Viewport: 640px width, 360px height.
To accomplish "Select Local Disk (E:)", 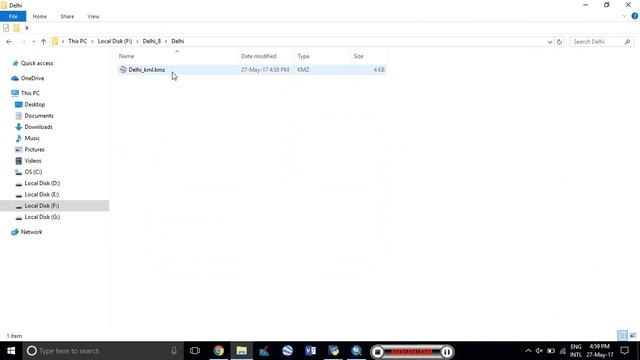I will pos(42,194).
